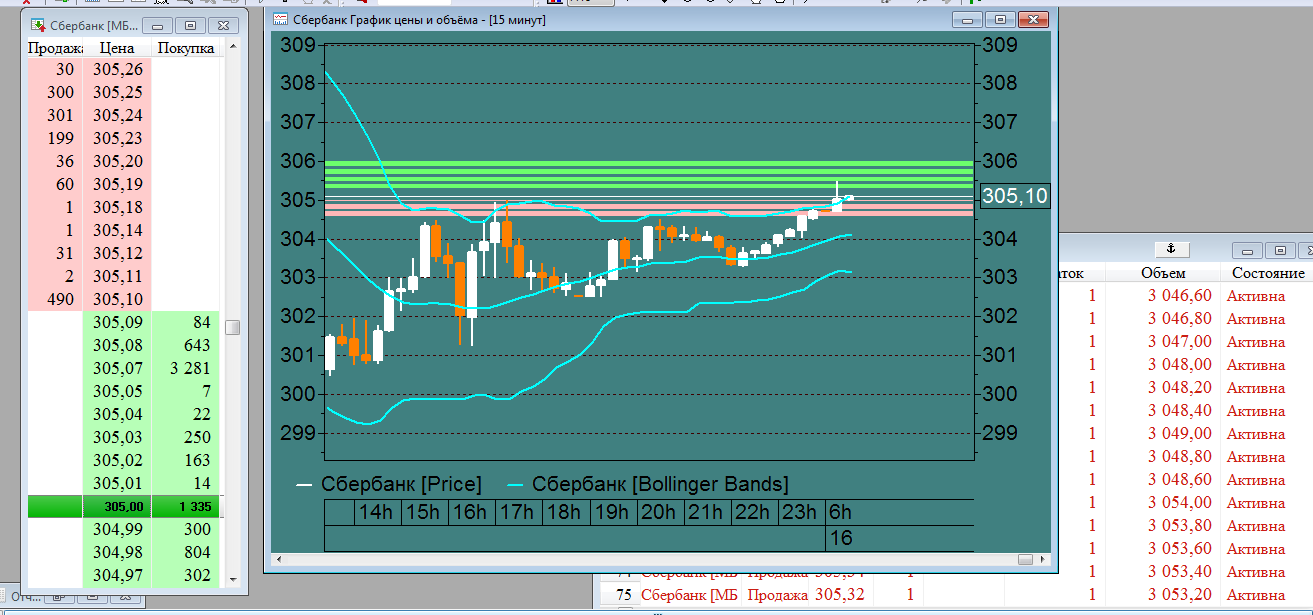Screen dimensions: 1313x615
Task: Select sell price 305,25 in order book
Action: click(118, 92)
